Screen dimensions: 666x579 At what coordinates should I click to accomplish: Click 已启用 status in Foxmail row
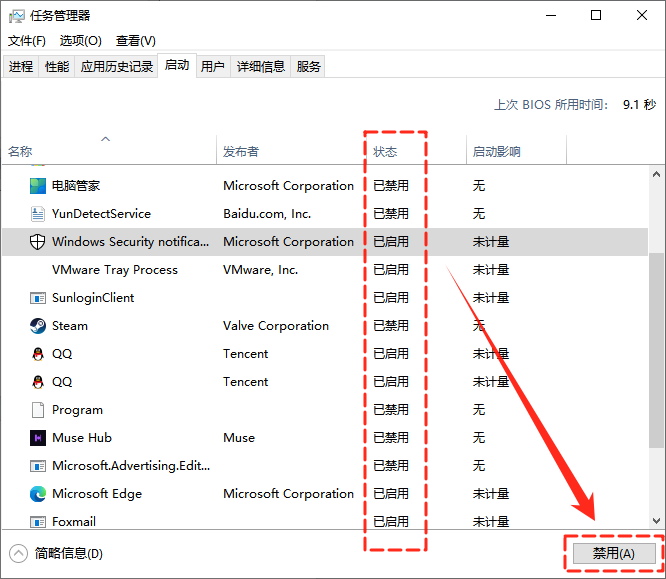391,522
